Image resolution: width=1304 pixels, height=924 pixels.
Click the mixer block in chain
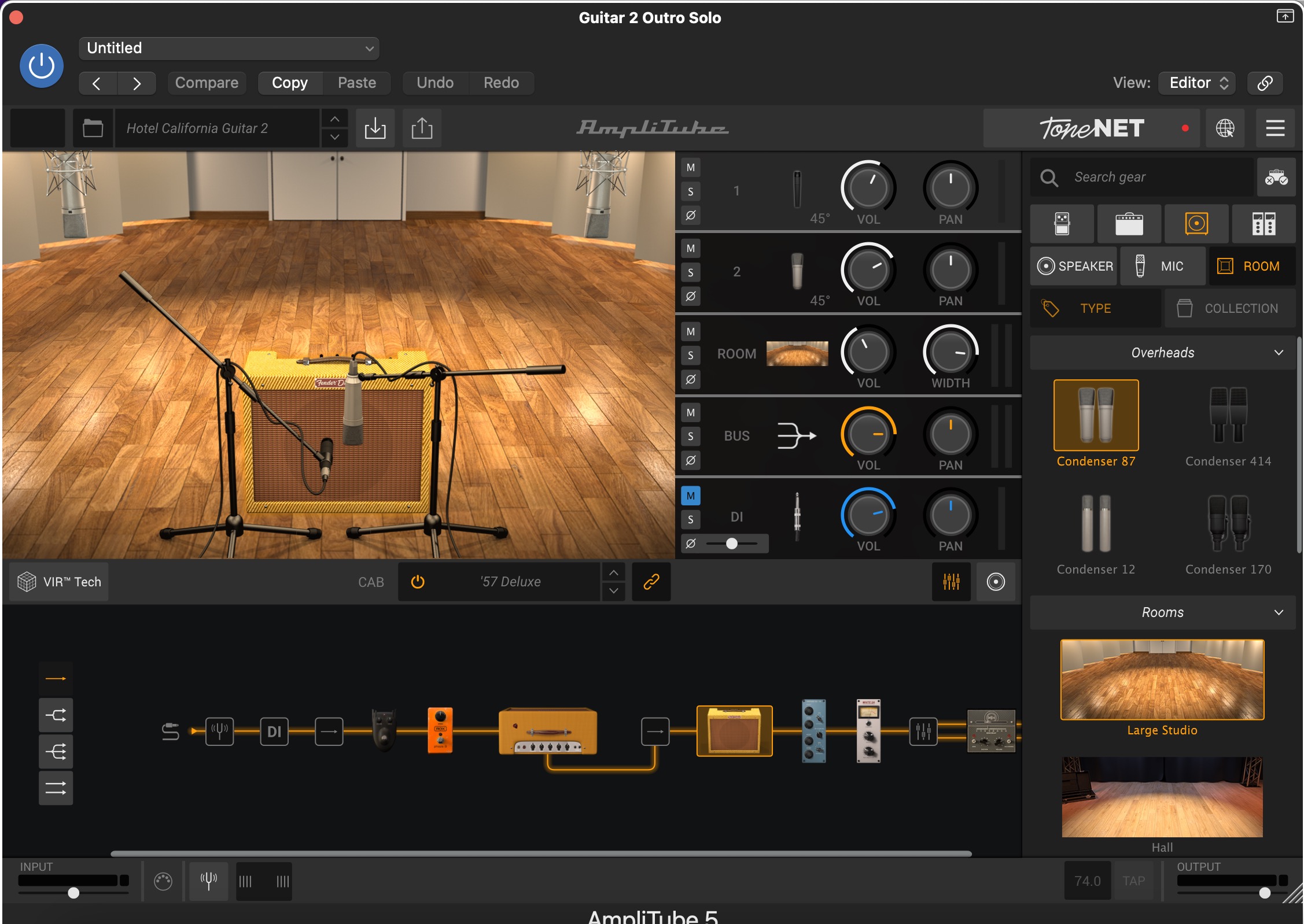923,731
